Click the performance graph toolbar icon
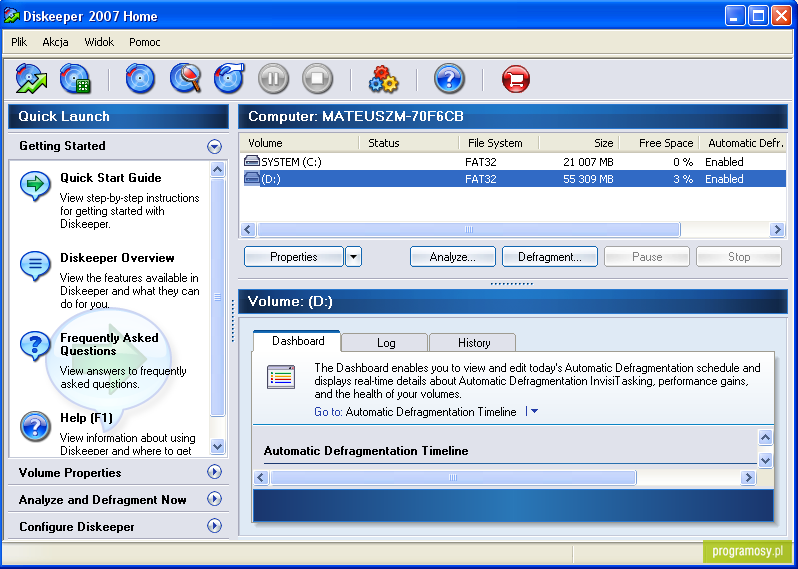 click(31, 79)
